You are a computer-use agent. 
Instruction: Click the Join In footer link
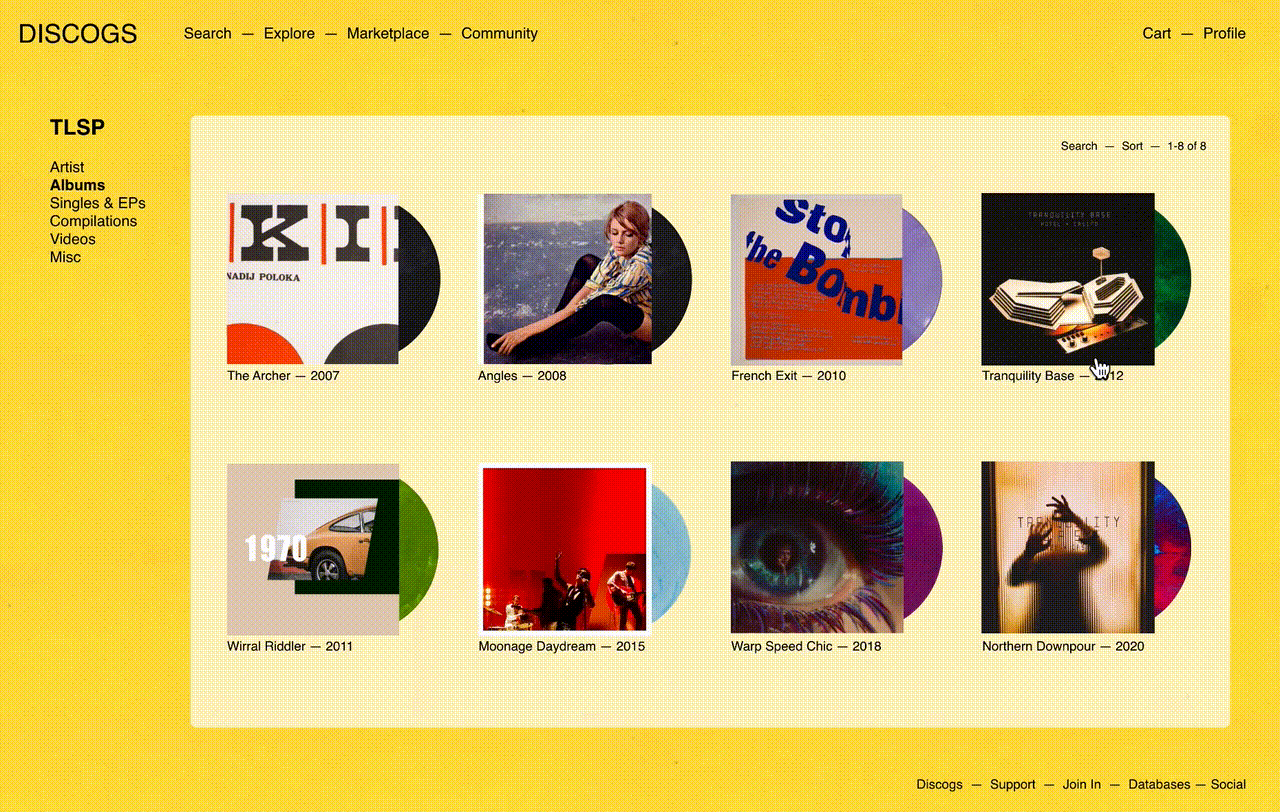(x=1082, y=785)
